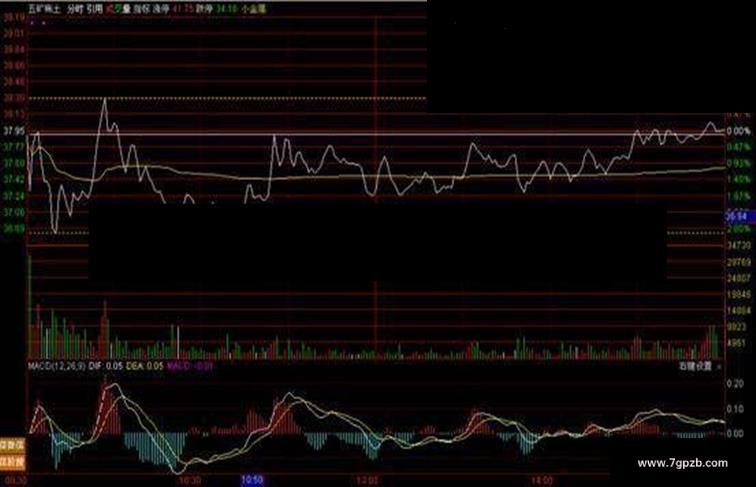
Task: Click the 0.00% percent axis label
Action: pyautogui.click(x=739, y=131)
